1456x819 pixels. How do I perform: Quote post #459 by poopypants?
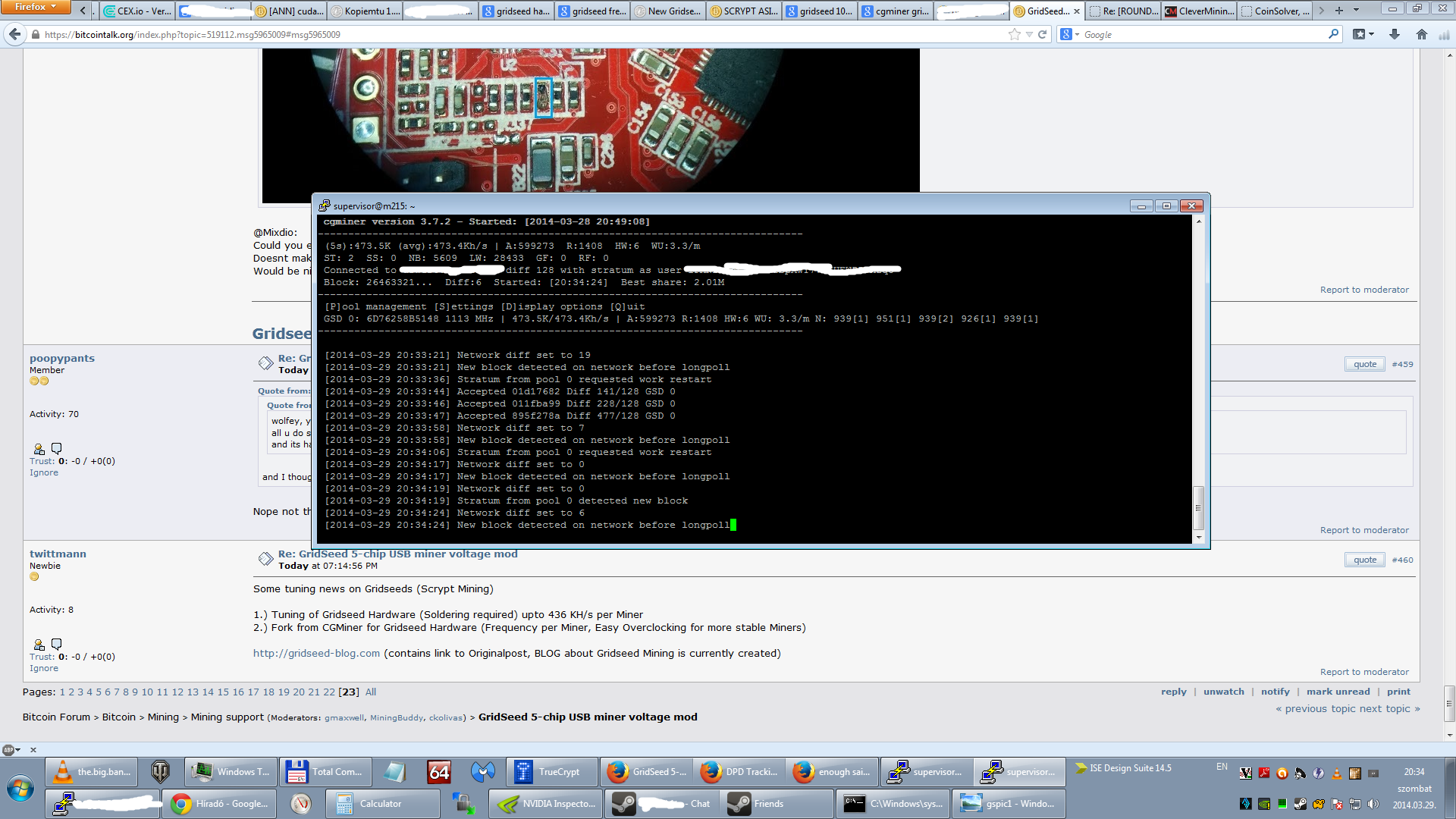pos(1365,364)
